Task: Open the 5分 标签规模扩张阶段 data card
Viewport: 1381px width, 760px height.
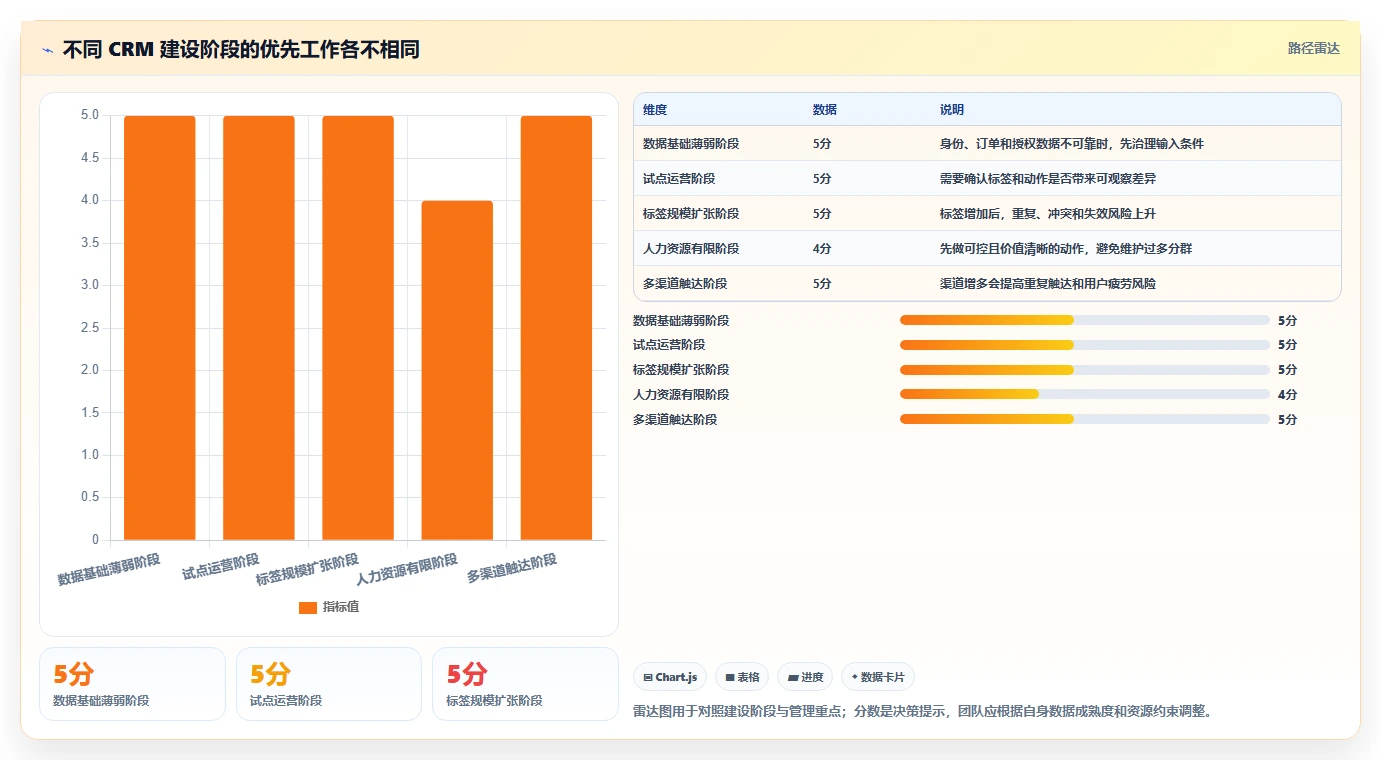Action: click(x=526, y=684)
